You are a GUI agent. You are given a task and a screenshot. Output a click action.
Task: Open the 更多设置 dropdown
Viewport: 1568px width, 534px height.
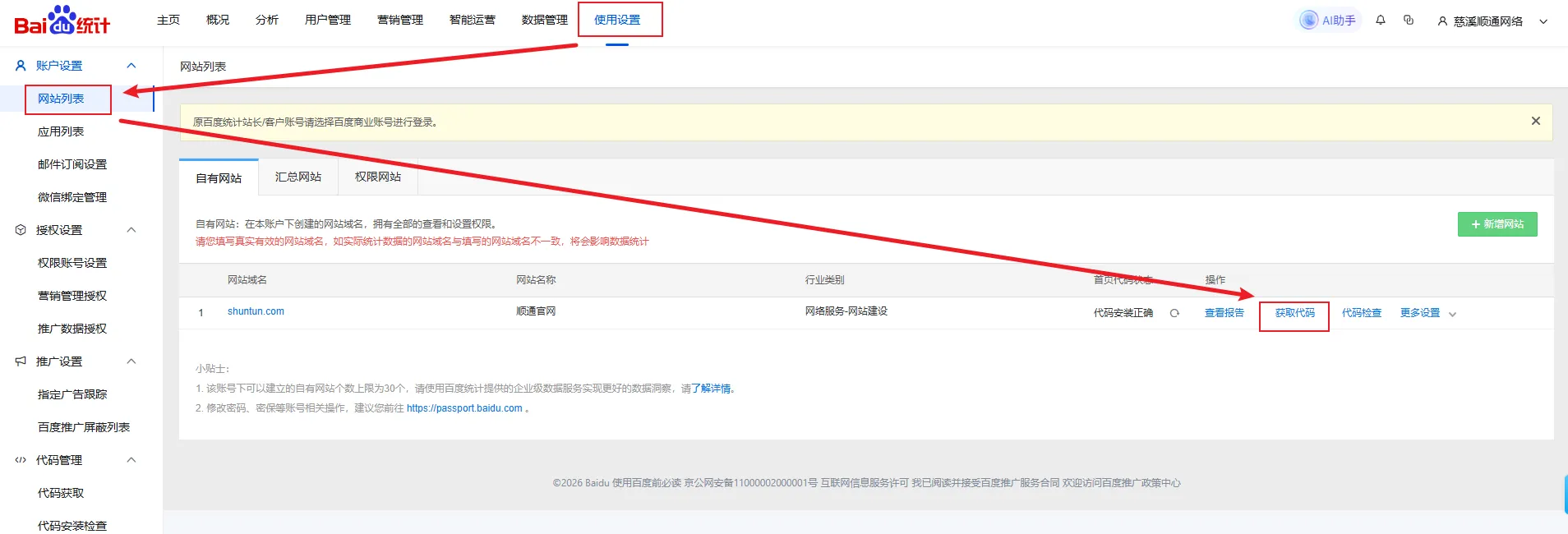coord(1427,313)
